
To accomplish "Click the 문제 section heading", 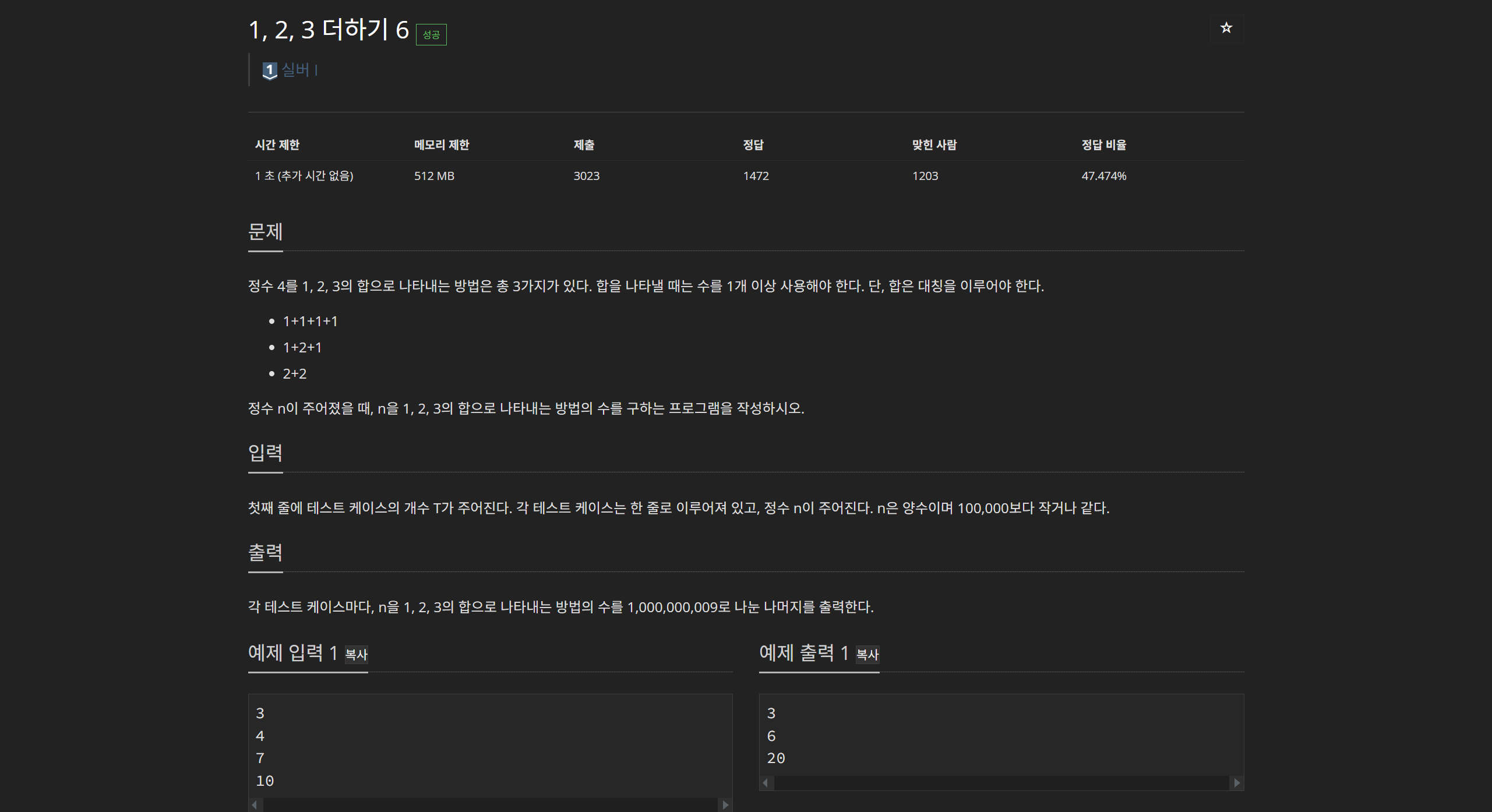I will click(x=265, y=232).
